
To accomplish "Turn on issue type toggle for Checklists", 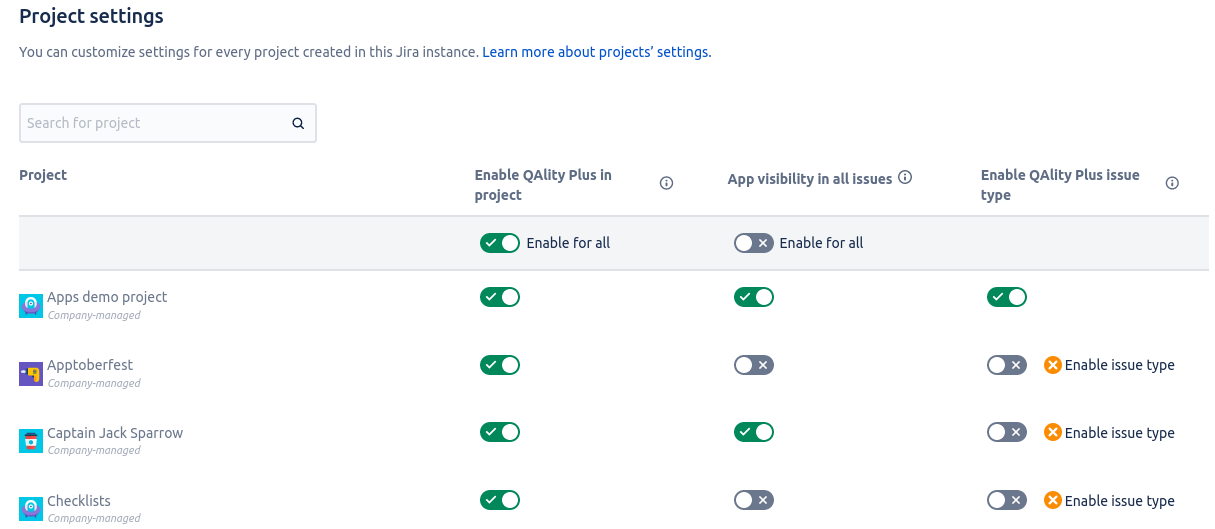I will (1007, 500).
